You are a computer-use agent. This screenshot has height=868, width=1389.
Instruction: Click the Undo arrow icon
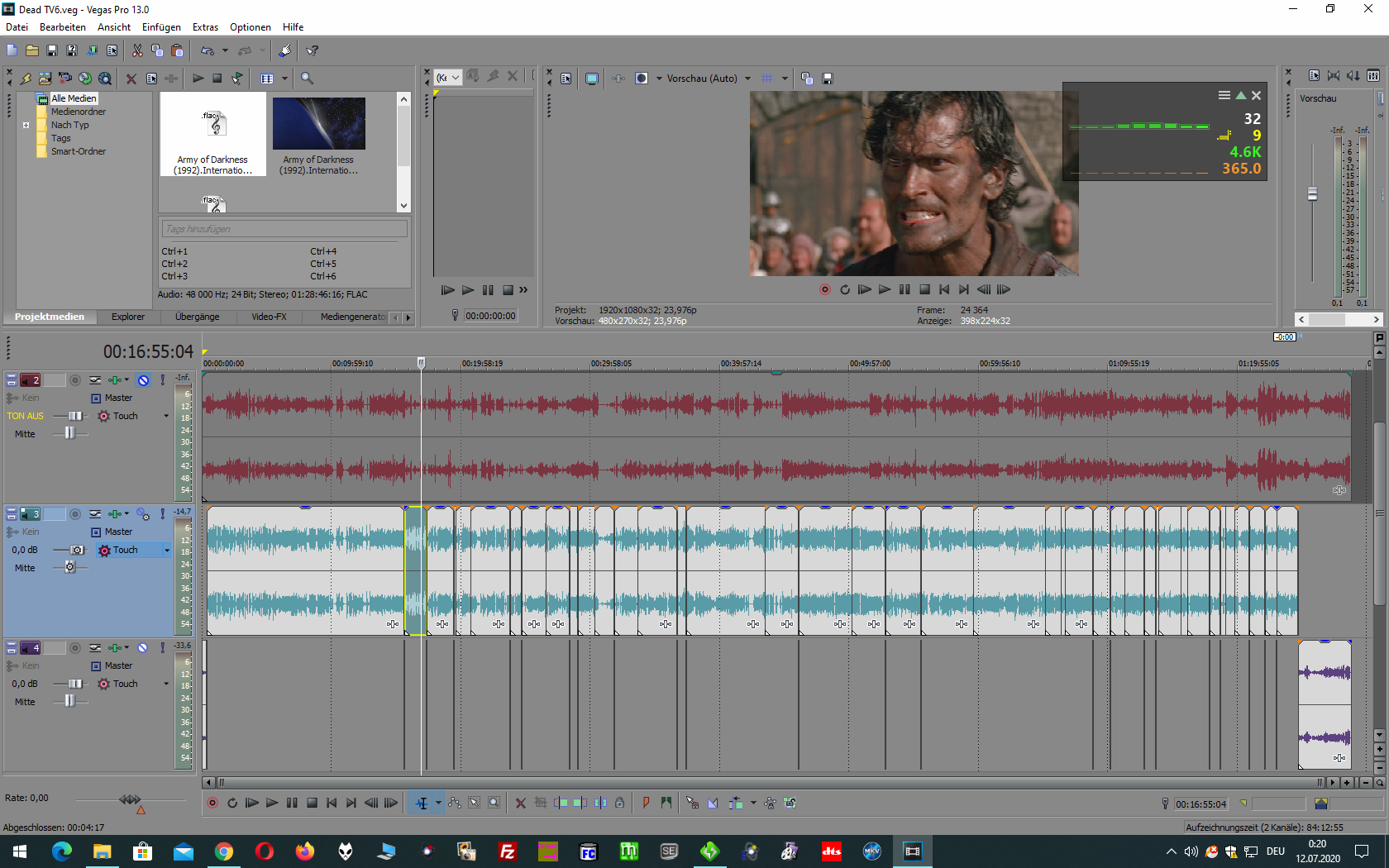click(207, 50)
